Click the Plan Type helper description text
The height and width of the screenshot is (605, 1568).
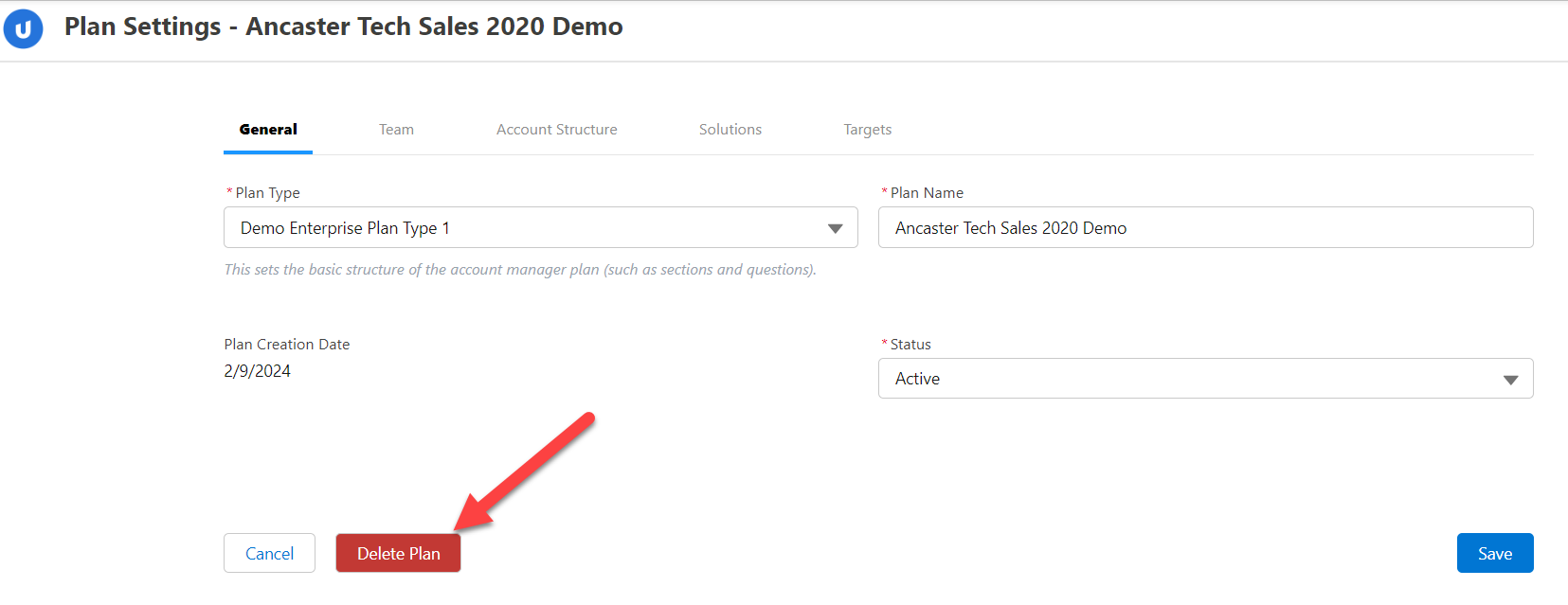[519, 270]
